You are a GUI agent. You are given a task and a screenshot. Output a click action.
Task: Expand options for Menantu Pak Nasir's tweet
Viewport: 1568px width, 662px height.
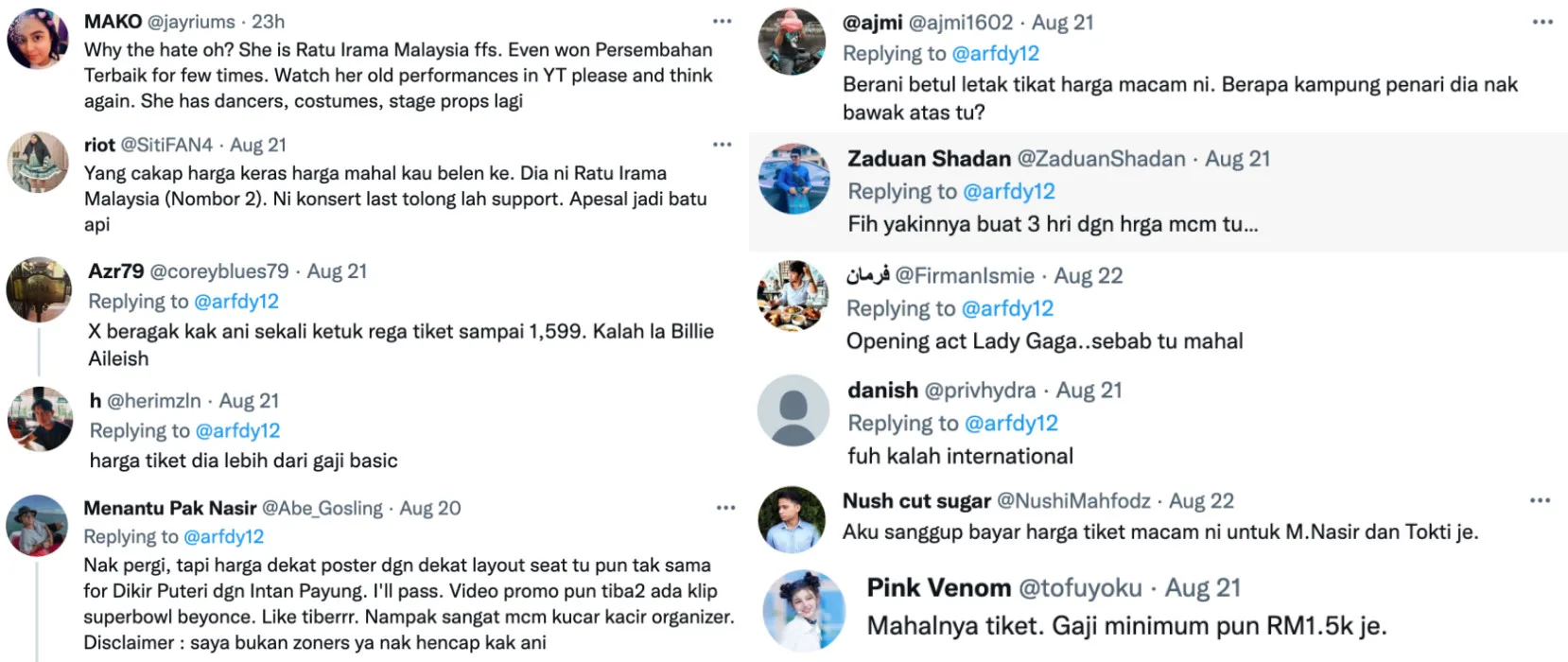[x=725, y=508]
